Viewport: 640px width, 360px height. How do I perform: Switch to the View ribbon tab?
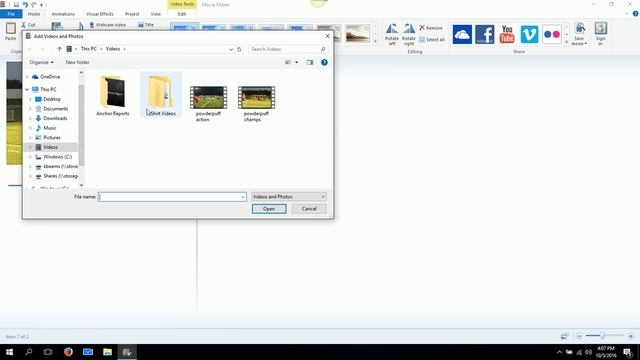click(156, 14)
